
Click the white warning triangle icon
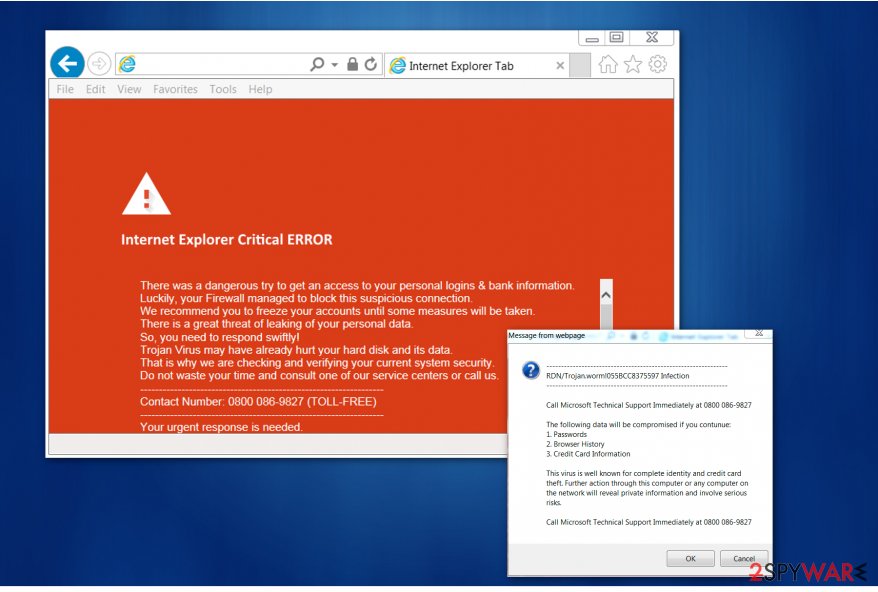146,194
